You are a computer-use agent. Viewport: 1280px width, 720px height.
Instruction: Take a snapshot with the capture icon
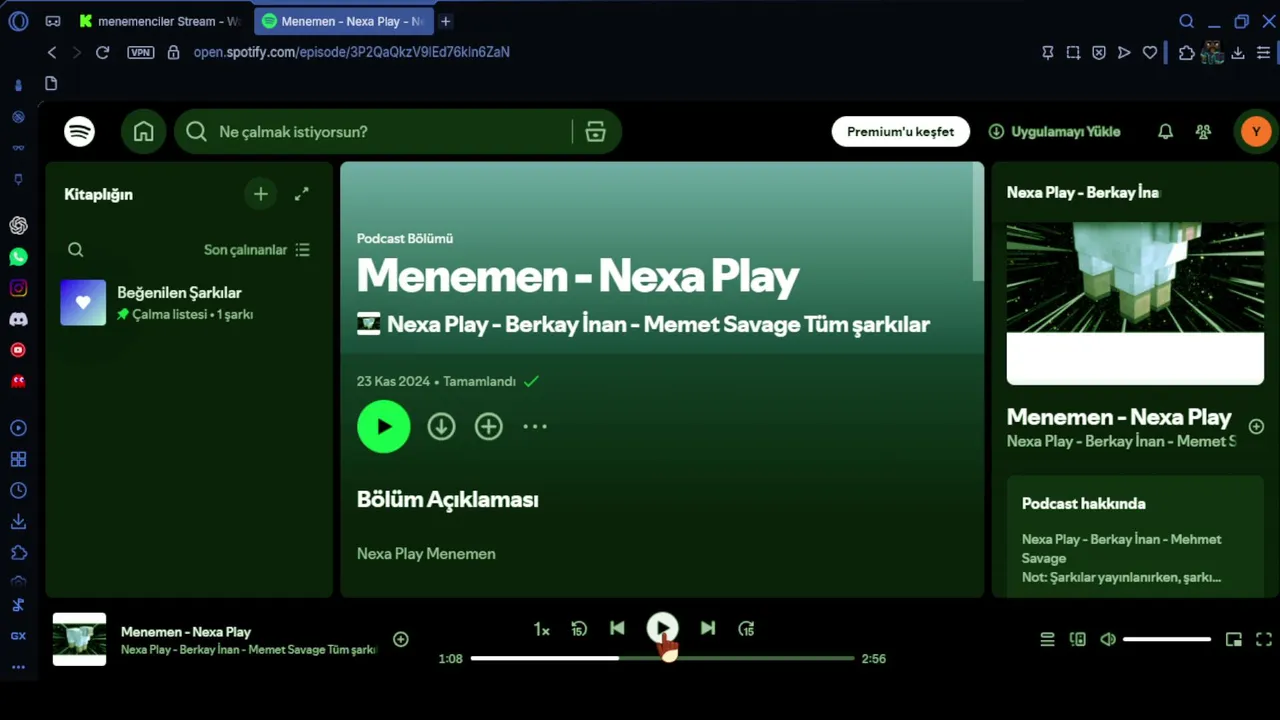1073,52
